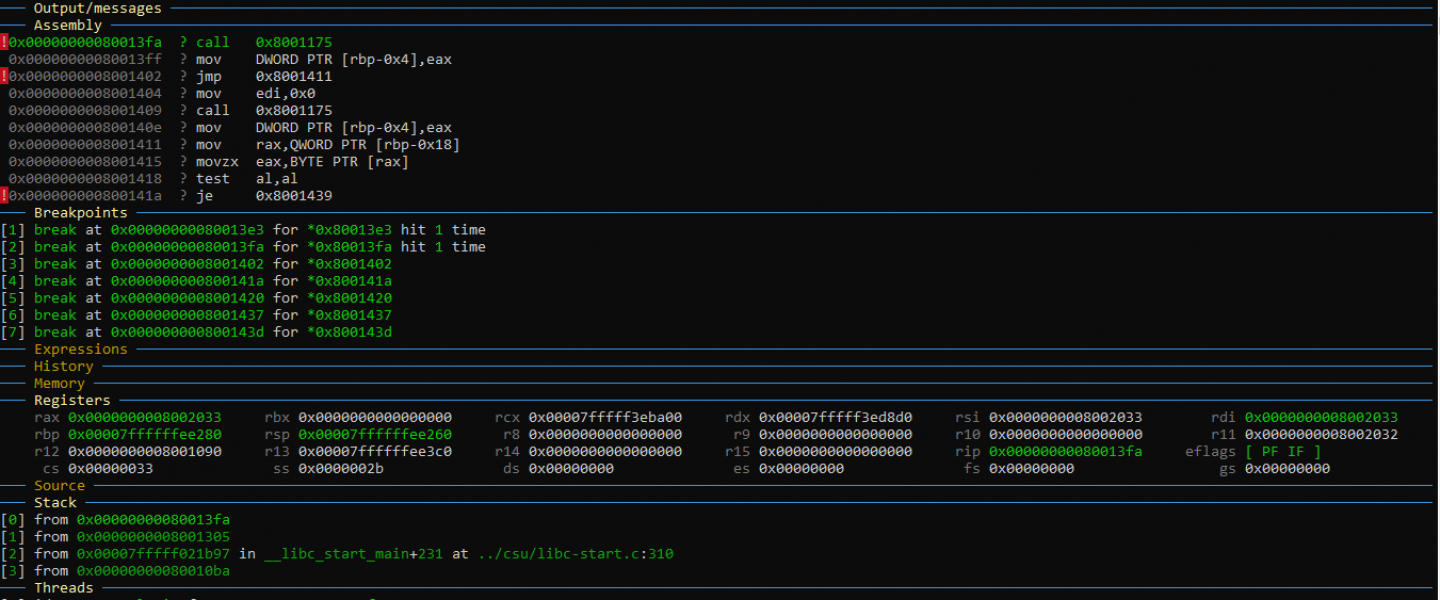Click the rbp value 0x00007ffffffee280
Screen dimensions: 1440x600
(145, 435)
